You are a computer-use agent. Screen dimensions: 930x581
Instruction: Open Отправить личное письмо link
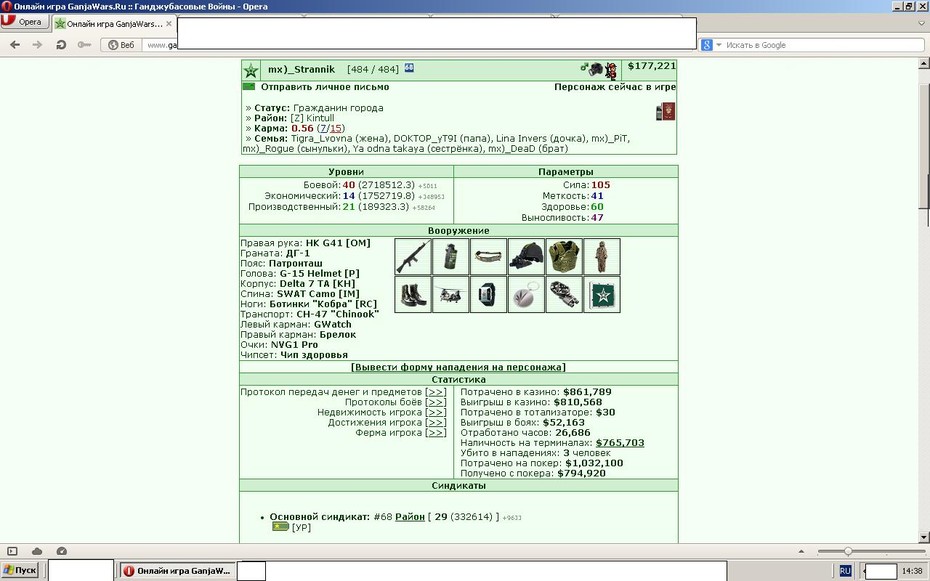(325, 87)
